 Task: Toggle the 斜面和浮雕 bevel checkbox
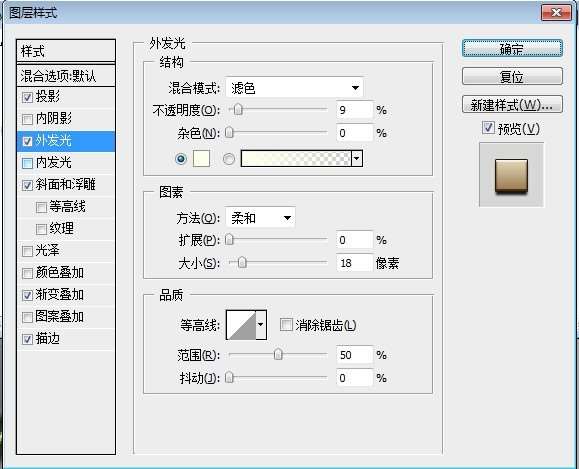(x=27, y=185)
